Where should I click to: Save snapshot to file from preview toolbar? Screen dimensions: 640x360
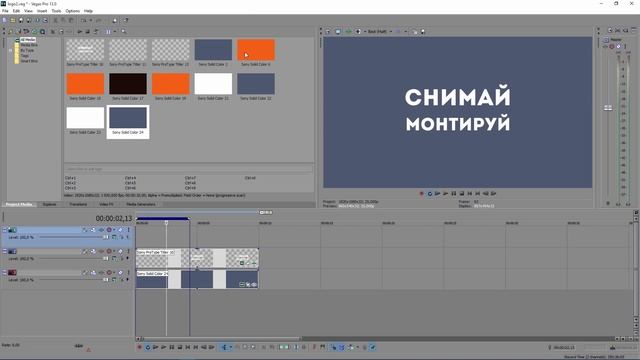coord(422,31)
